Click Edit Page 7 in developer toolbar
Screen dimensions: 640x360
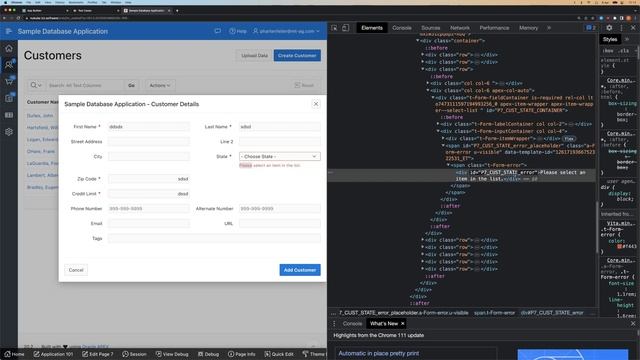tap(98, 354)
